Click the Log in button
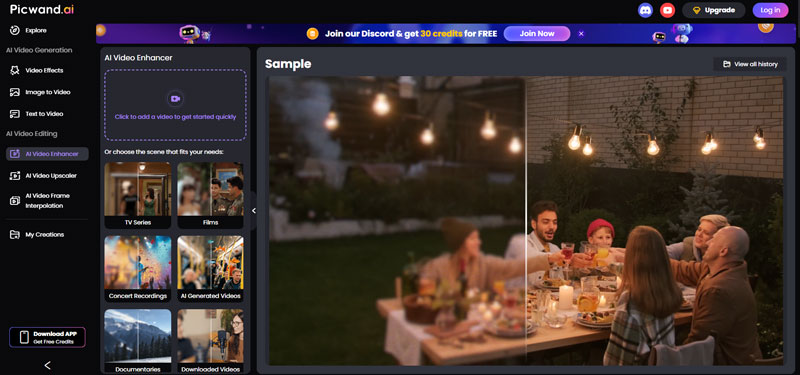 [770, 10]
